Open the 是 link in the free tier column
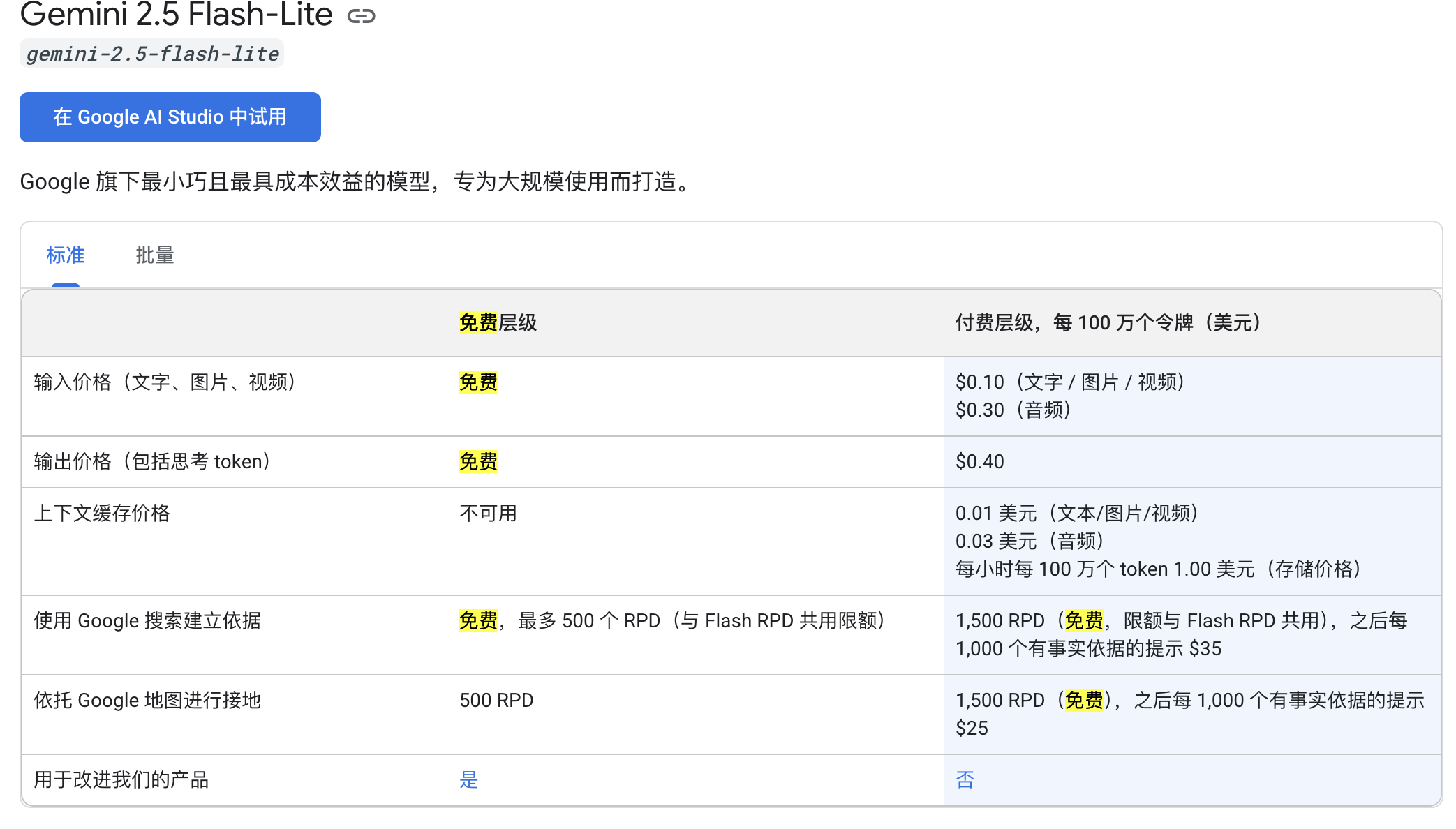Image resolution: width=1456 pixels, height=829 pixels. [x=469, y=780]
